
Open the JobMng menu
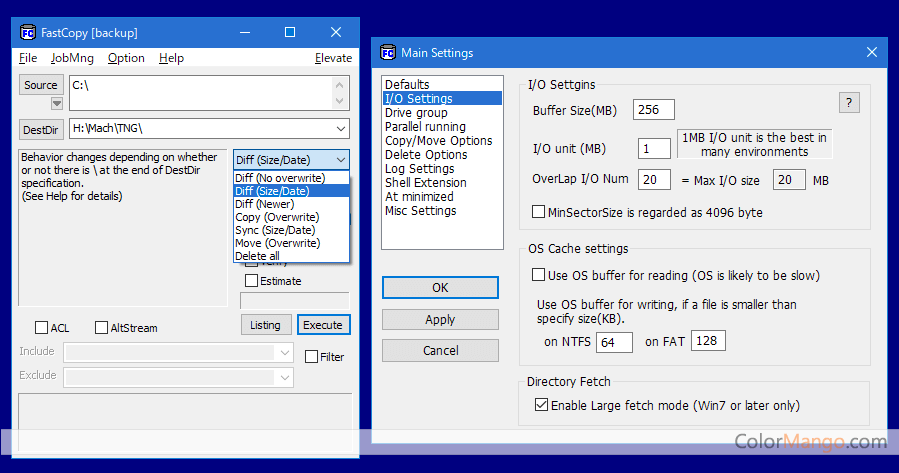(x=72, y=58)
